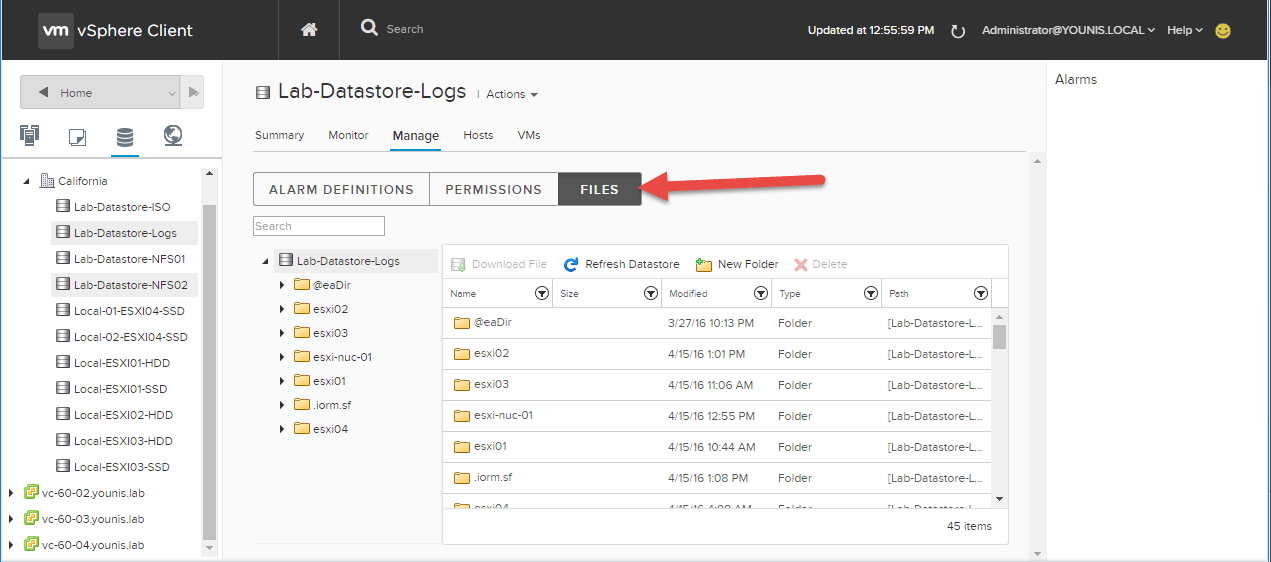
Task: Open the Networking globe navigator icon
Action: pyautogui.click(x=173, y=135)
